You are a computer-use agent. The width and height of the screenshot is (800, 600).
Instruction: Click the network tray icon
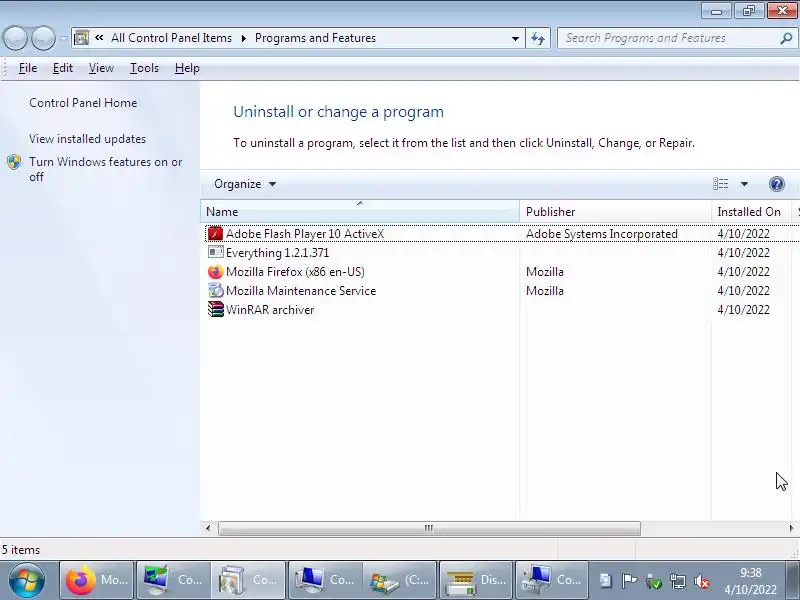pyautogui.click(x=678, y=581)
